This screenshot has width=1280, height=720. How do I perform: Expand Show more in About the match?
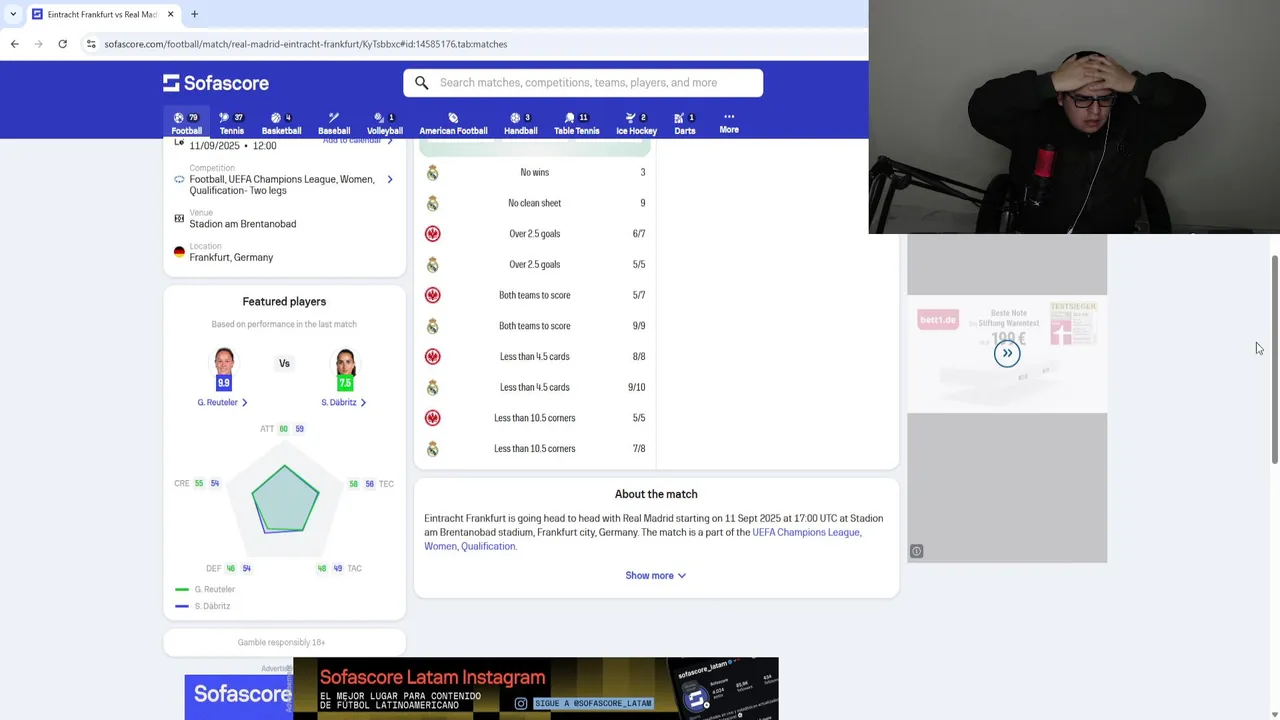(x=656, y=575)
